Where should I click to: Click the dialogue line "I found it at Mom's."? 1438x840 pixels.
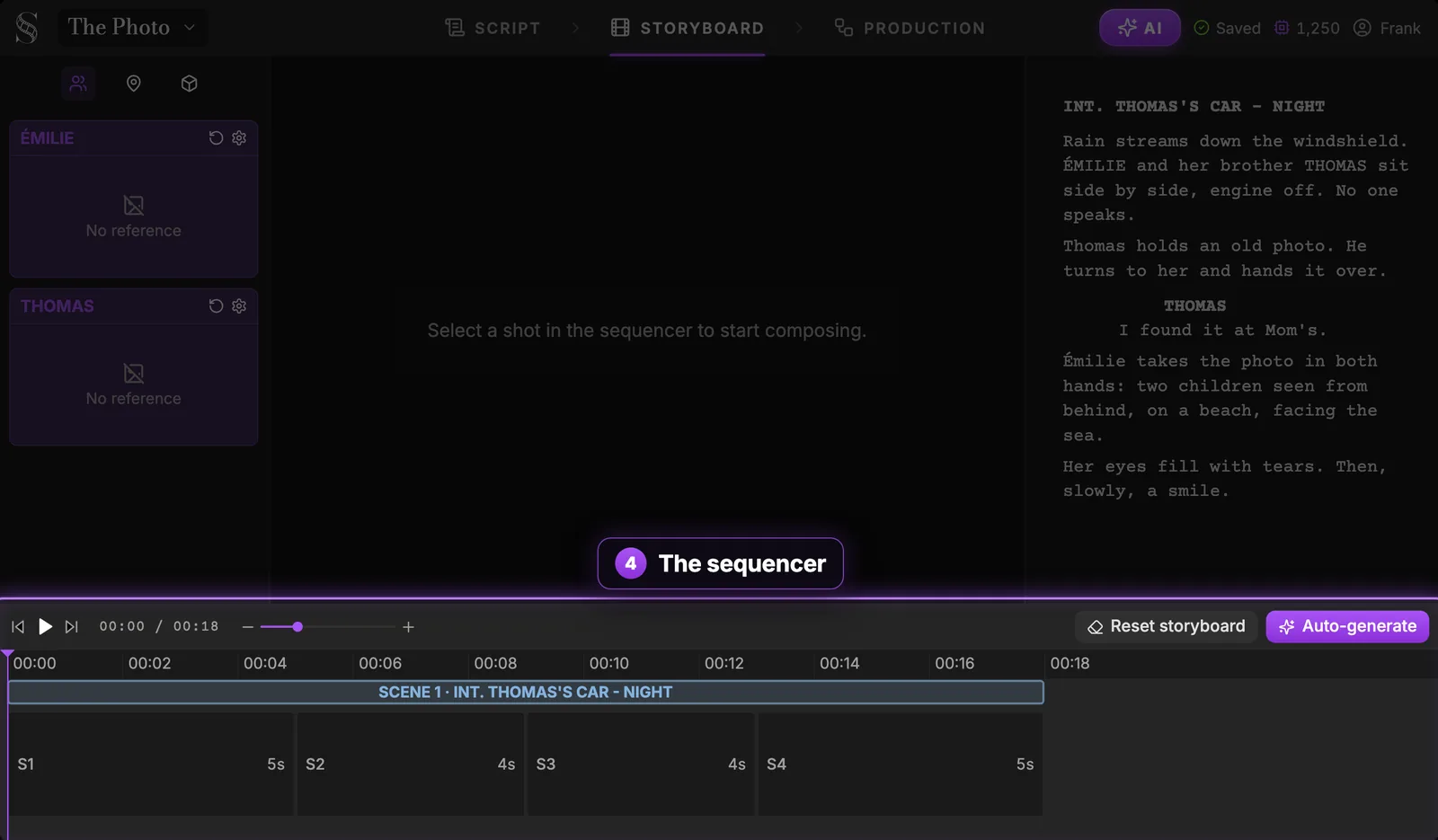[1222, 331]
